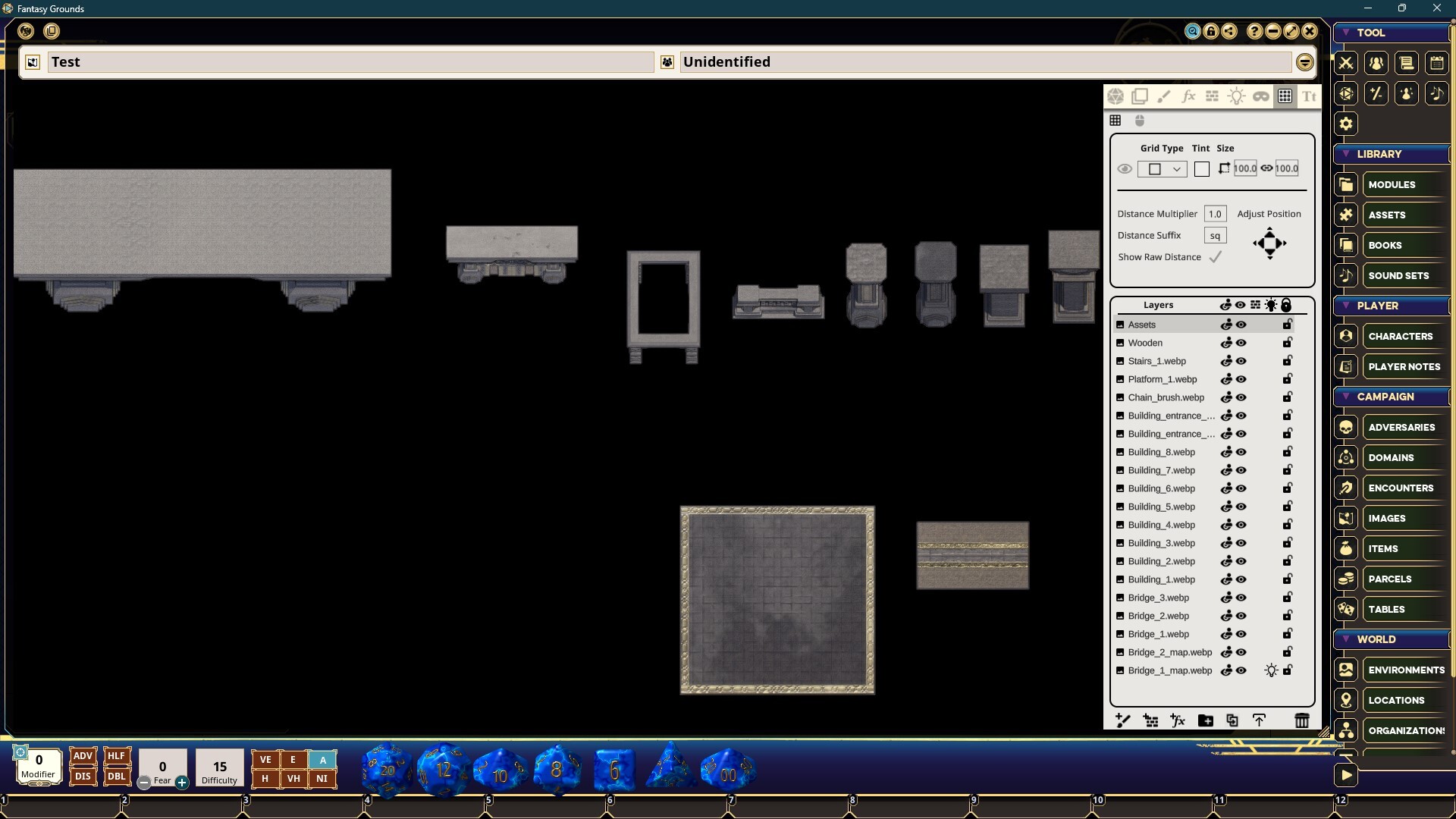Screen dimensions: 1456x819
Task: Open the lighting bulb tool tab
Action: (x=1236, y=96)
